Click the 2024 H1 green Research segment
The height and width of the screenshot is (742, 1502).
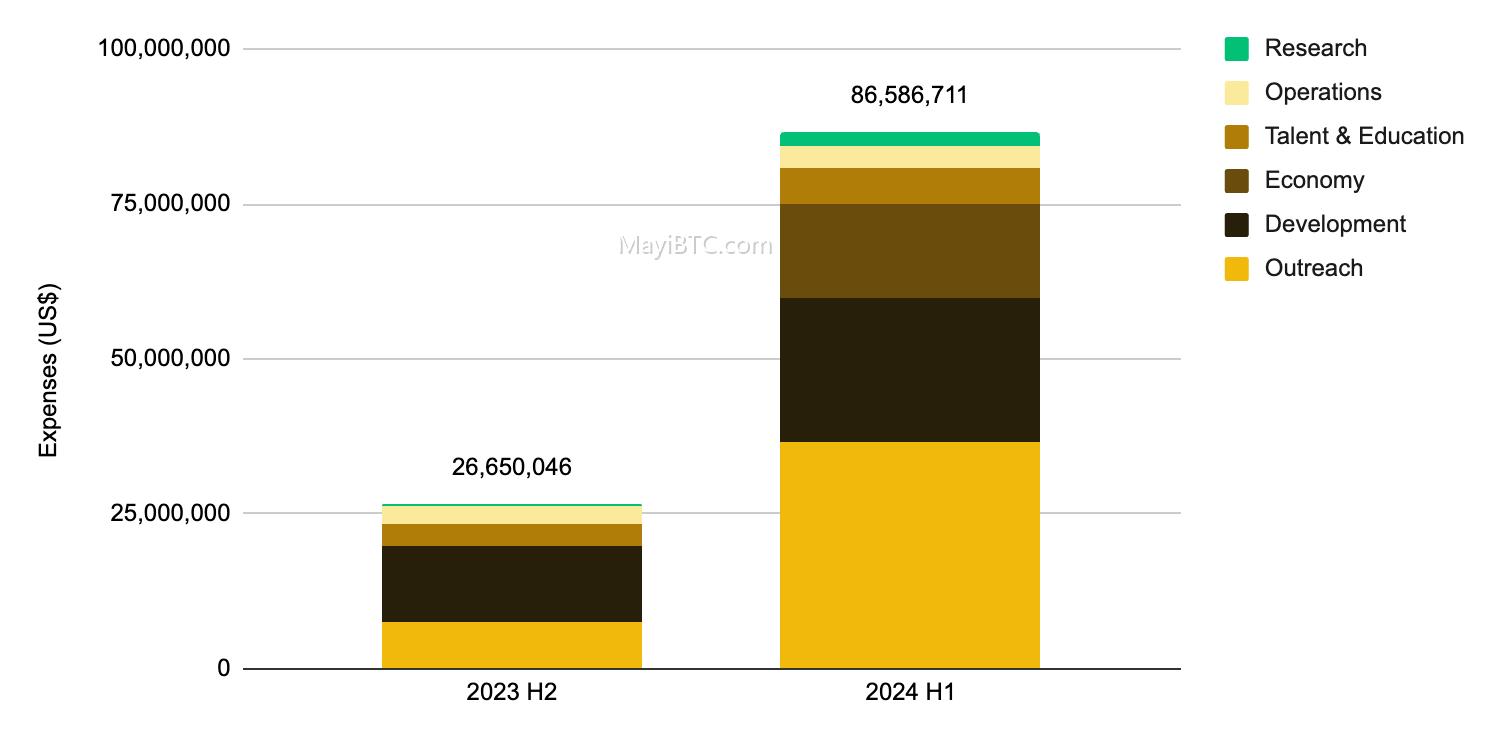click(910, 139)
